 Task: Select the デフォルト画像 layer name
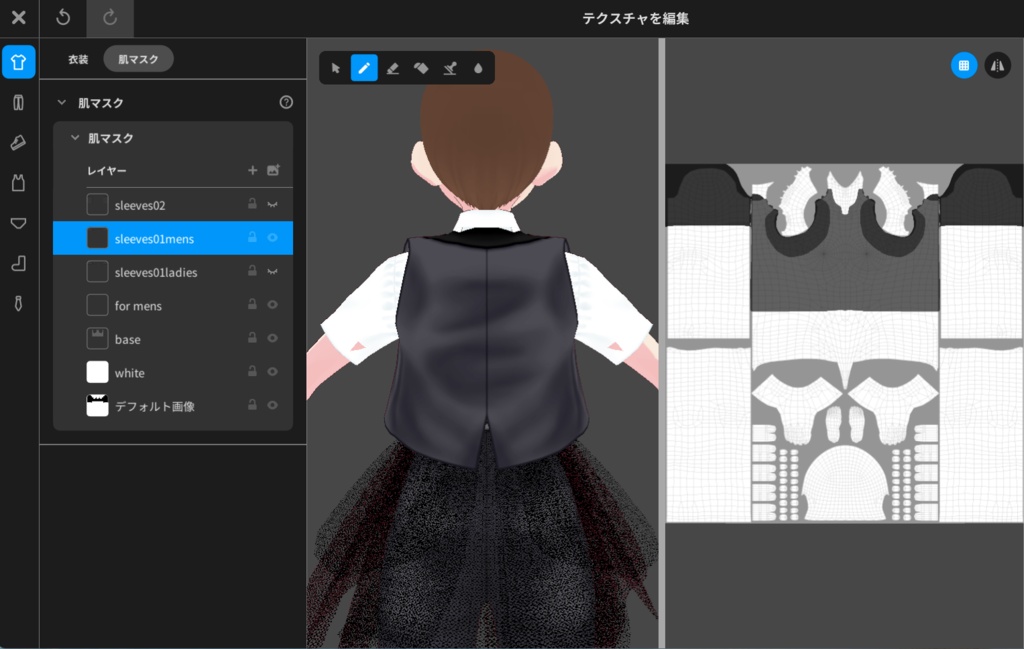155,407
